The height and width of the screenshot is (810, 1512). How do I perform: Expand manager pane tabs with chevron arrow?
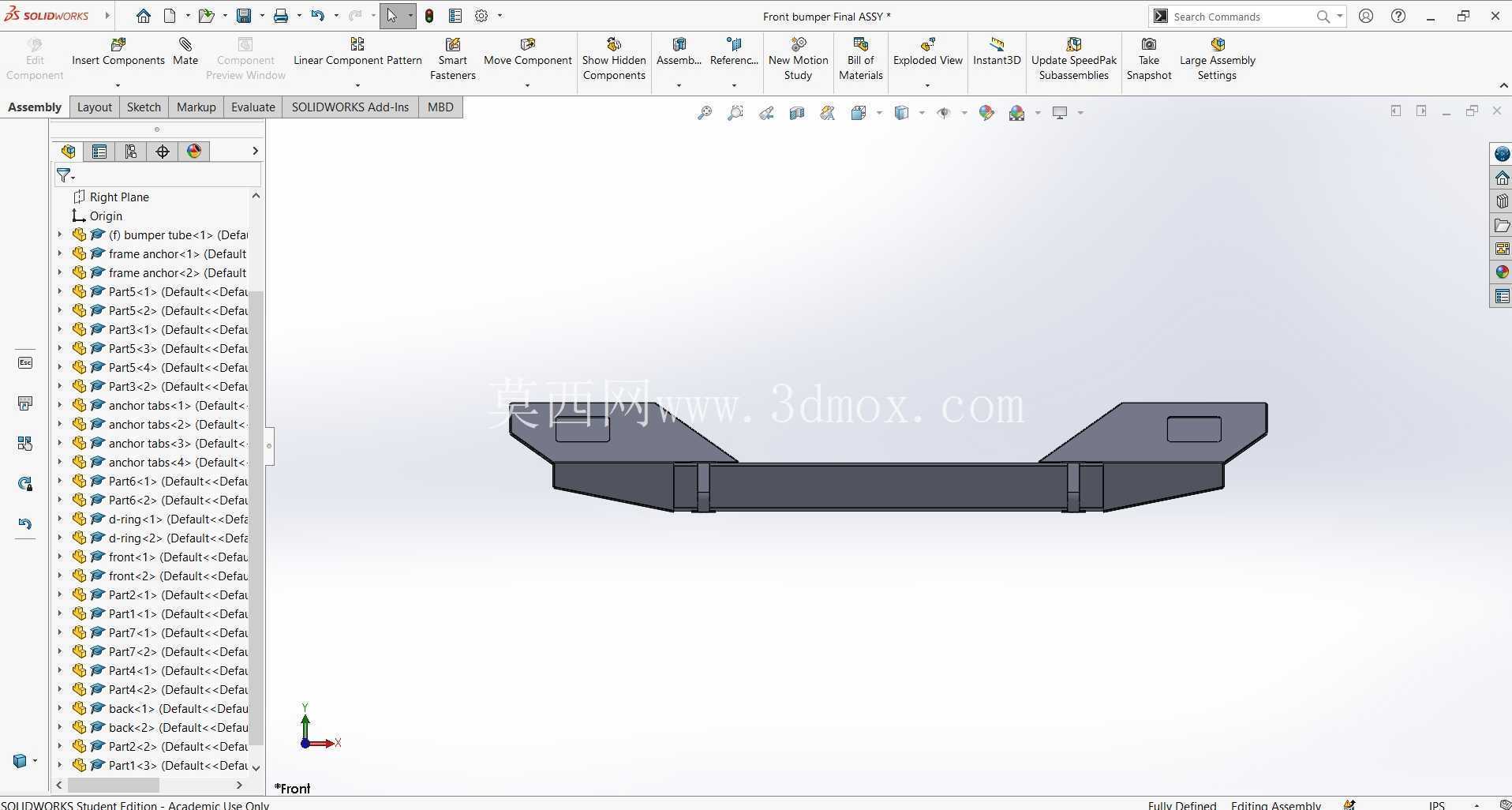255,151
